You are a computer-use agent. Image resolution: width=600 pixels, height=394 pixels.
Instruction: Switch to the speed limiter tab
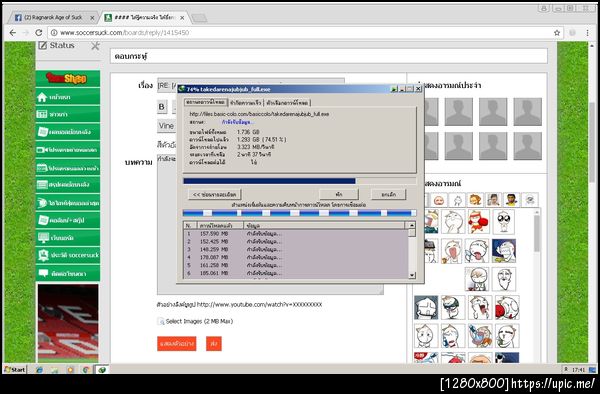tap(246, 103)
